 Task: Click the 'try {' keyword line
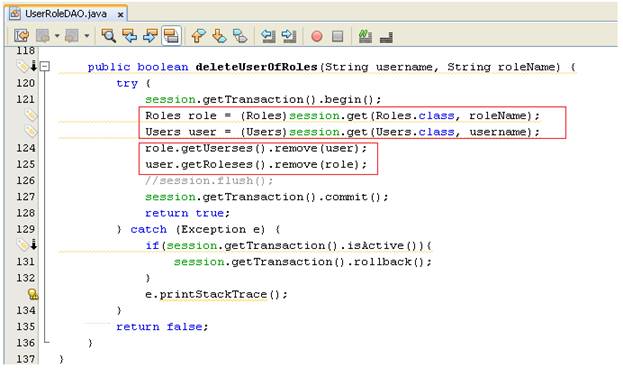(134, 83)
